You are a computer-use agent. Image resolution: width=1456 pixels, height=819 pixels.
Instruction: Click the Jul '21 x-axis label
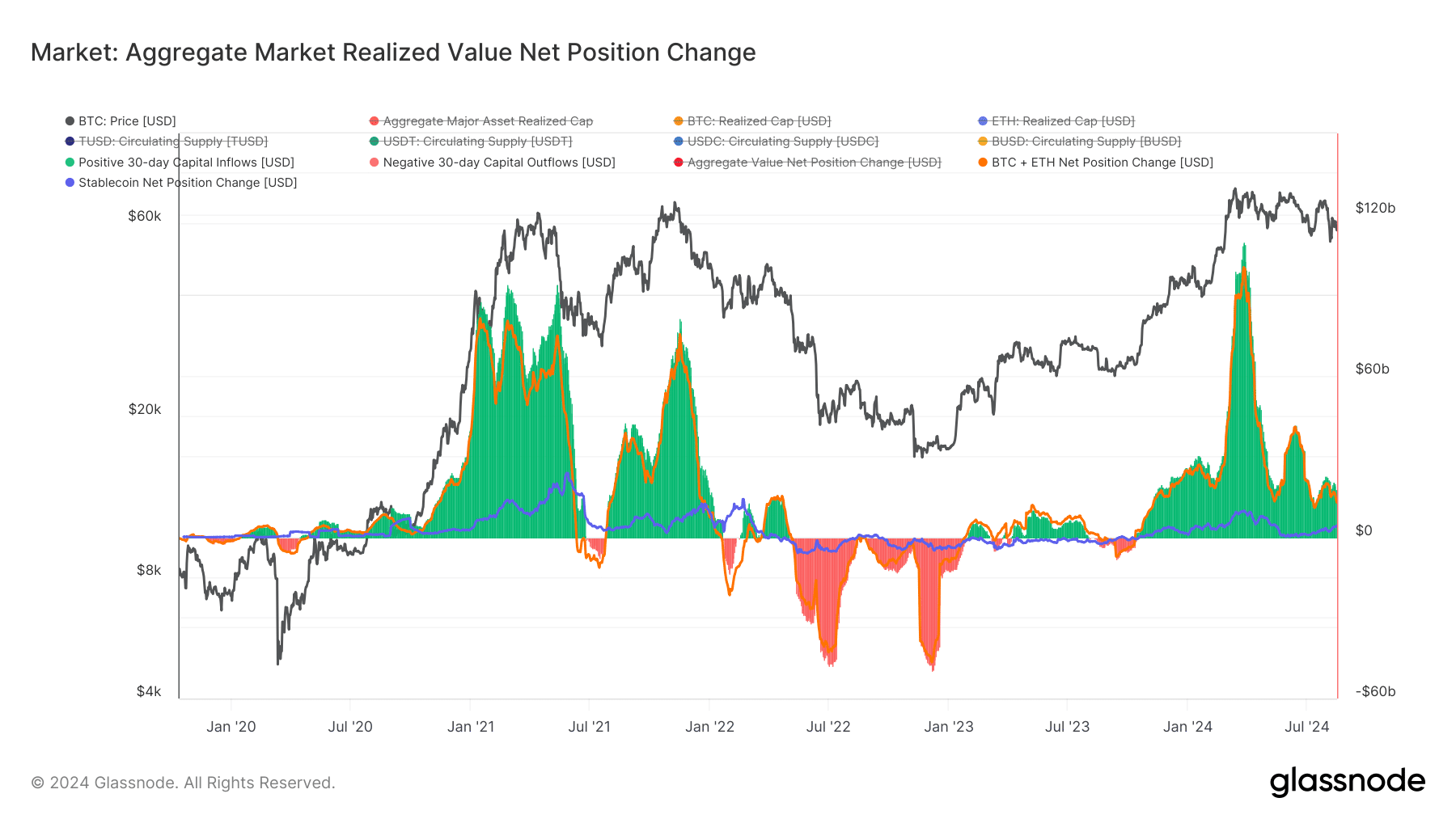tap(590, 727)
